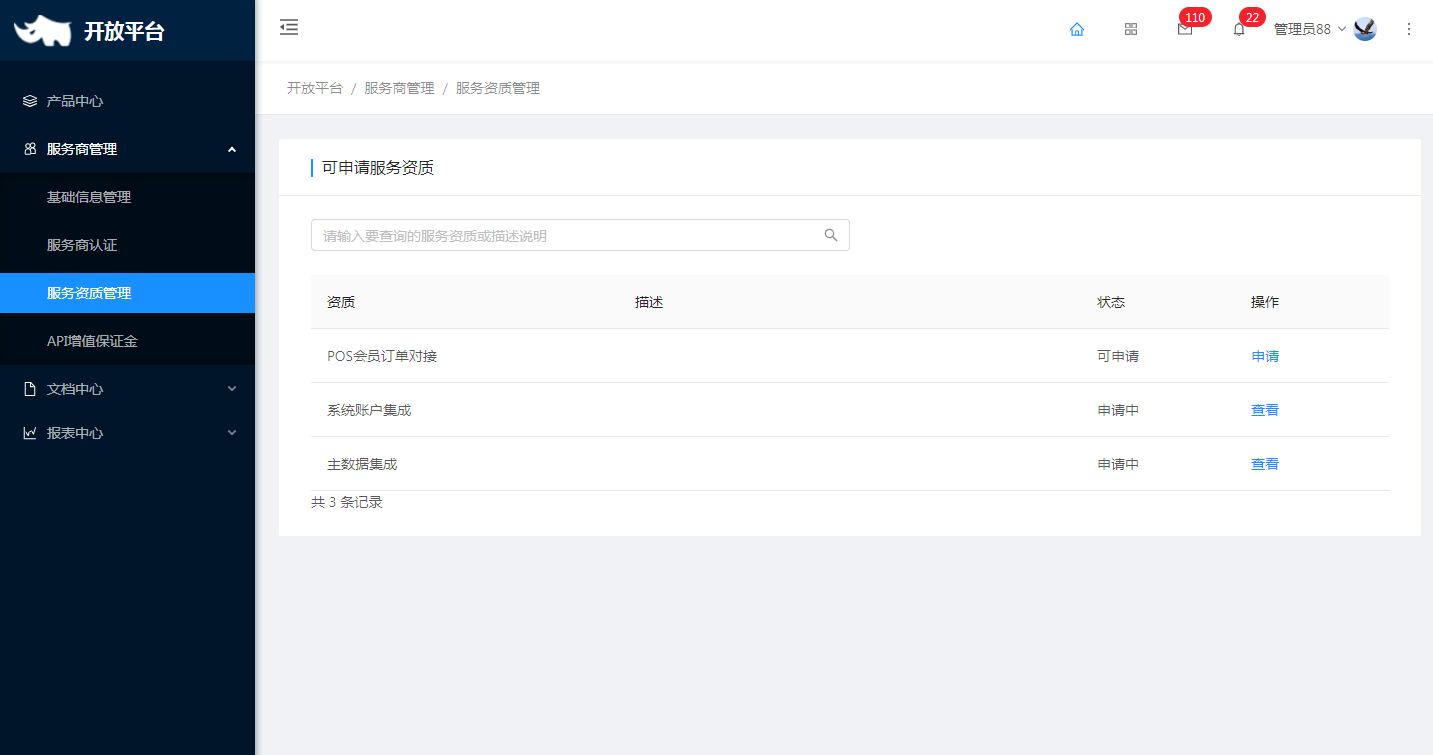Expand 文档中心 using its down chevron
This screenshot has width=1433, height=755.
tap(232, 389)
